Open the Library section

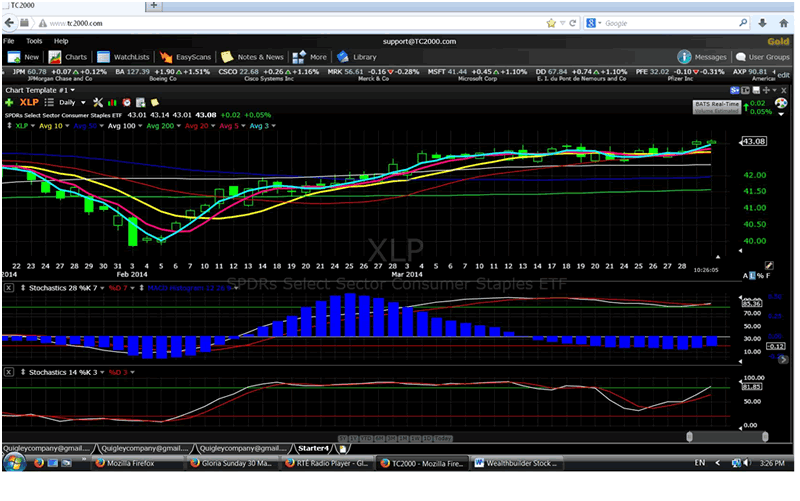coord(356,57)
